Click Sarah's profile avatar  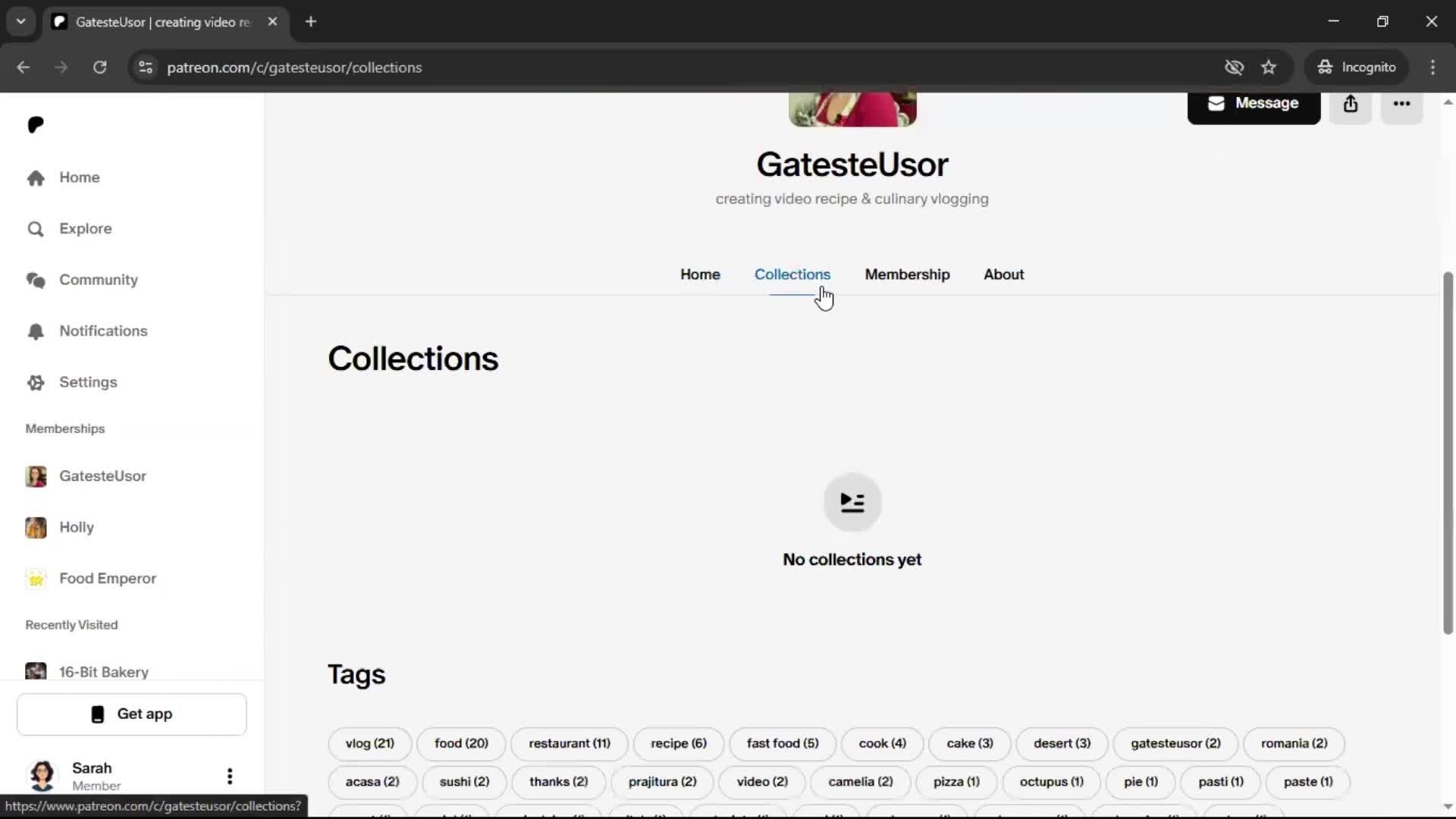pyautogui.click(x=42, y=776)
